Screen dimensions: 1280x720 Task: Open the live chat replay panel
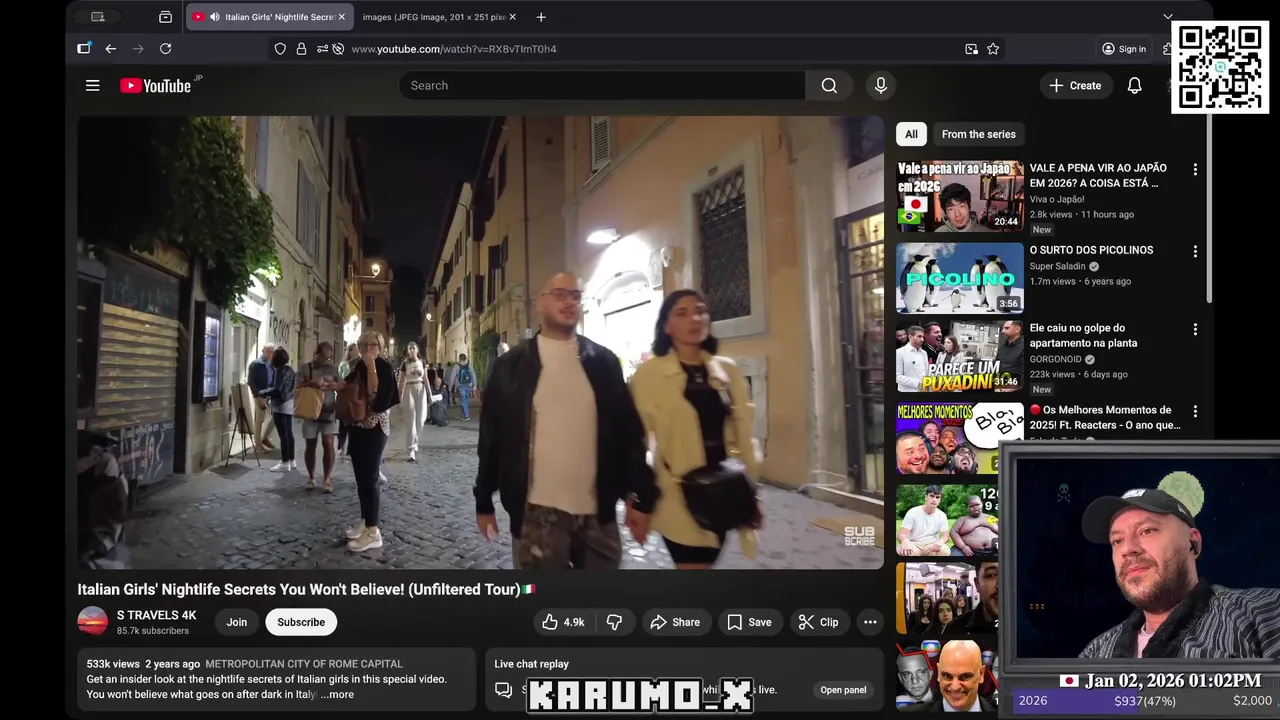843,690
